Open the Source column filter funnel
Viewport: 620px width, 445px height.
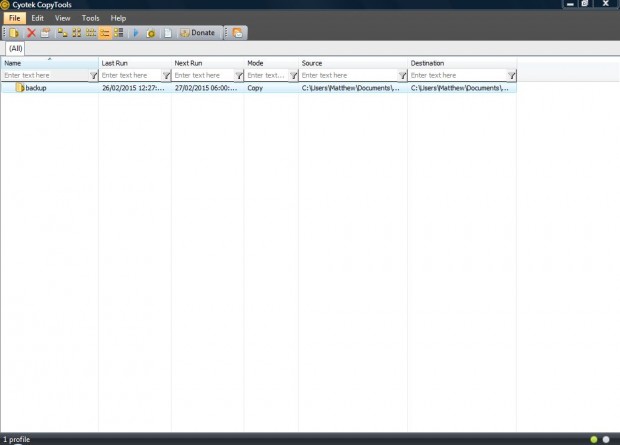(x=402, y=76)
